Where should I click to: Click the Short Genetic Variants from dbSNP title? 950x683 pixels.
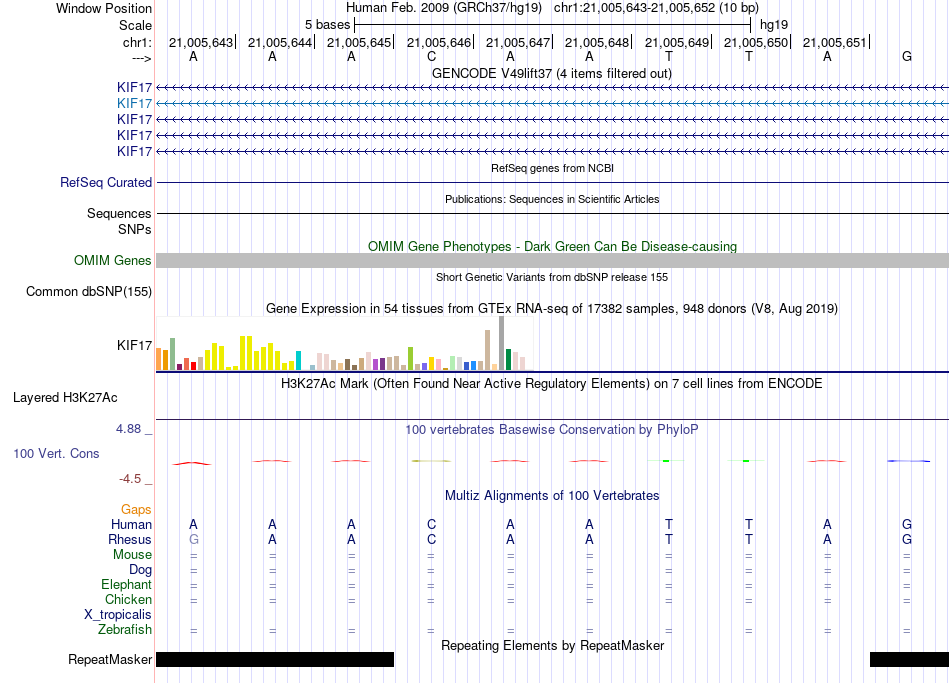pyautogui.click(x=552, y=277)
